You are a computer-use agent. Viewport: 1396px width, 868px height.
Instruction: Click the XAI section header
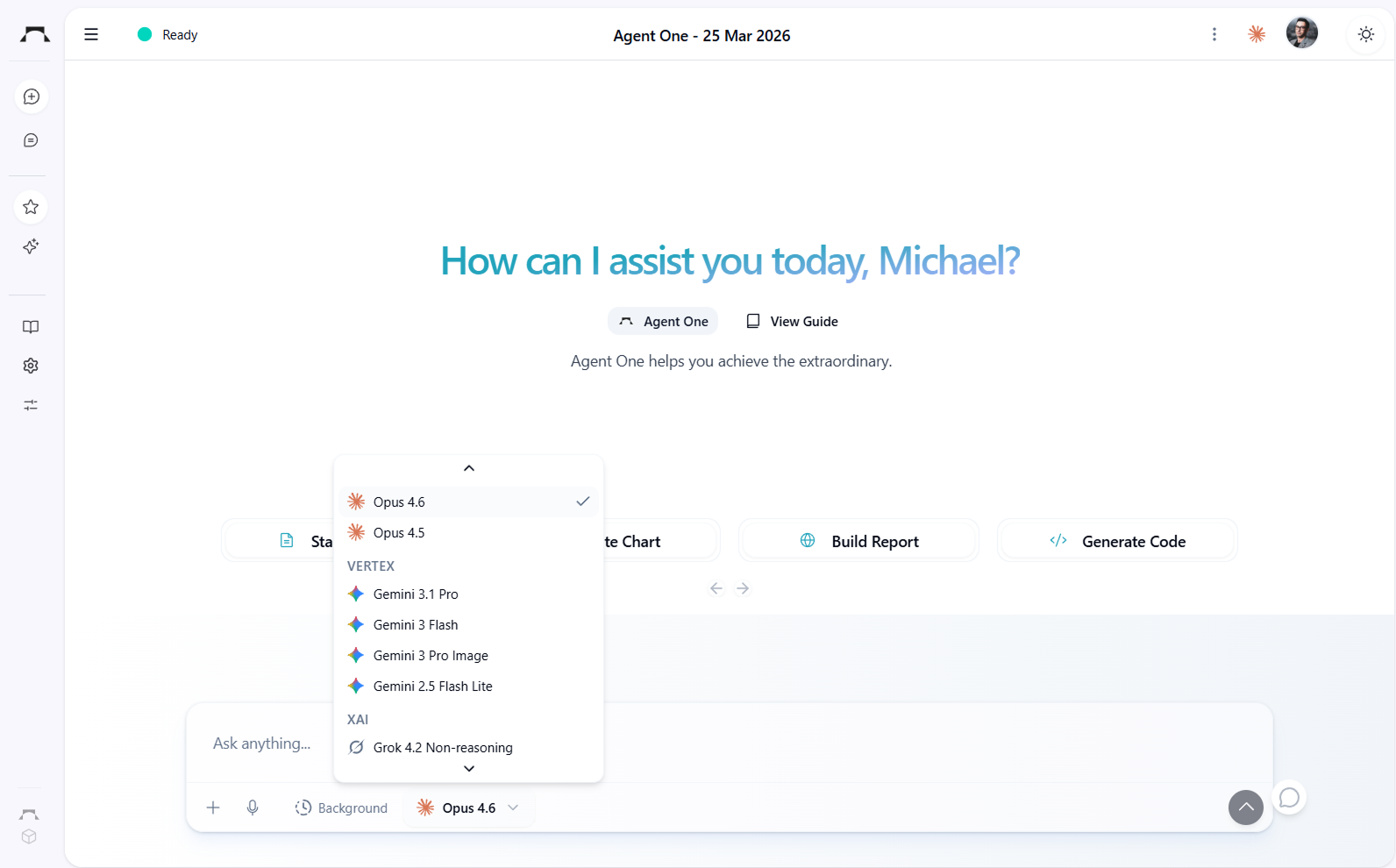point(358,719)
